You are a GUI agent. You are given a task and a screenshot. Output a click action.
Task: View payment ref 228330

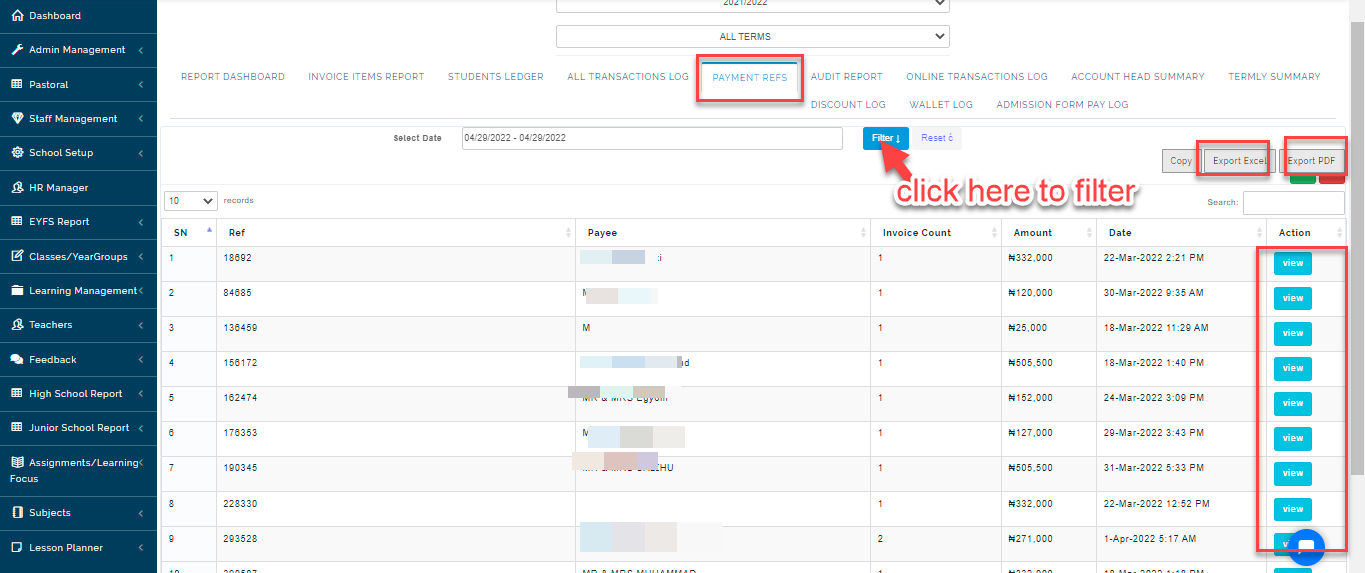point(1293,509)
